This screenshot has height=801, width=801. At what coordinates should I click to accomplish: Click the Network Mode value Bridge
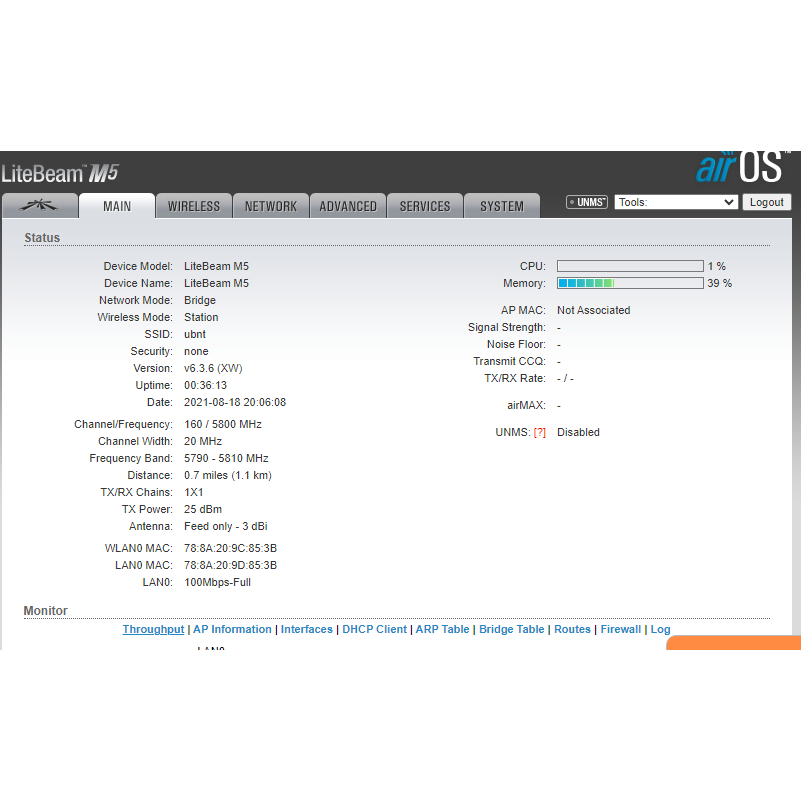[200, 300]
